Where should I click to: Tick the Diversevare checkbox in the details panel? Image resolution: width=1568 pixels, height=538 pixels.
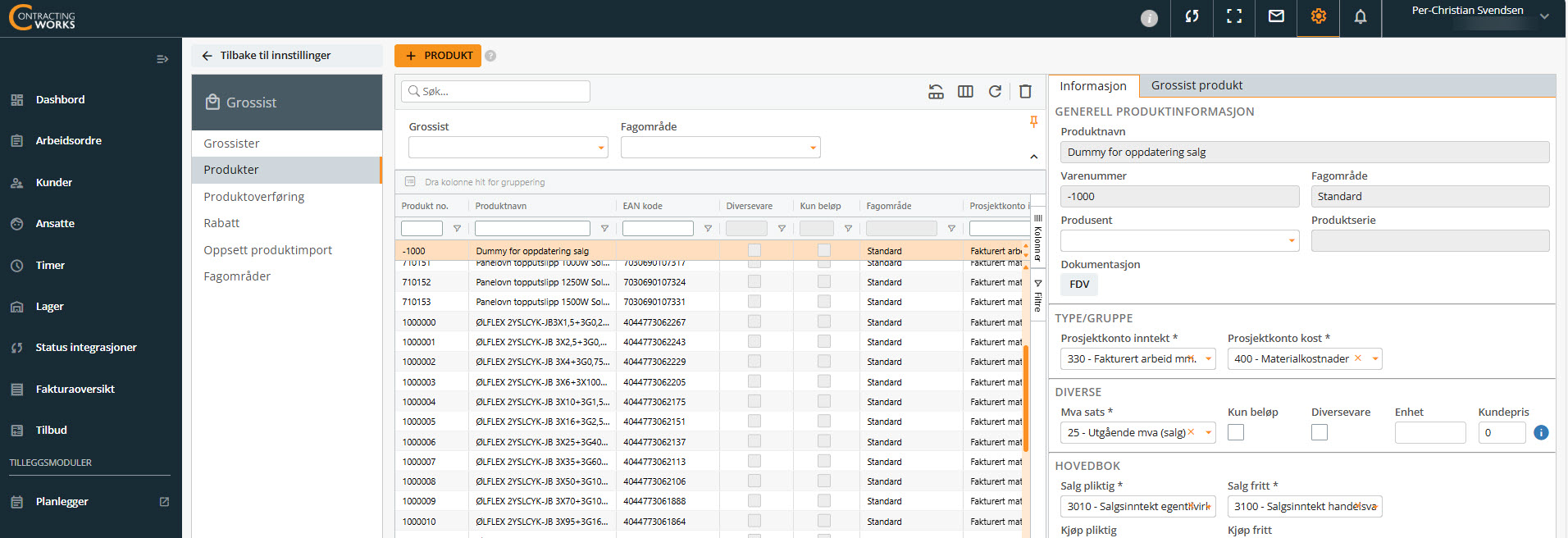coord(1320,432)
